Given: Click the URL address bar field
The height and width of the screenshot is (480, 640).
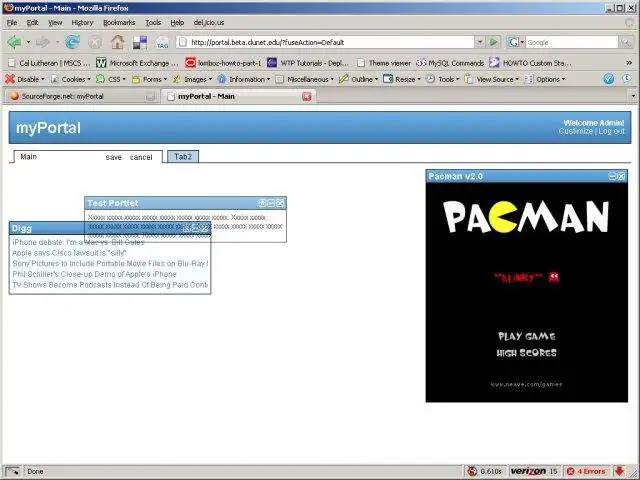Looking at the screenshot, I should [x=327, y=42].
